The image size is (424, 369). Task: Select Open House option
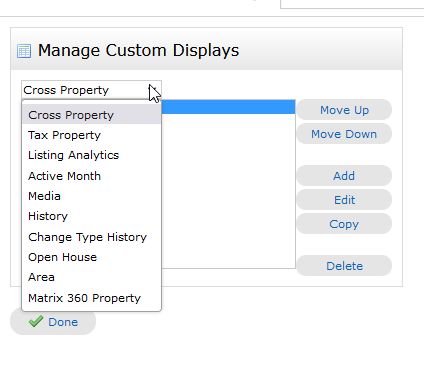click(91, 257)
